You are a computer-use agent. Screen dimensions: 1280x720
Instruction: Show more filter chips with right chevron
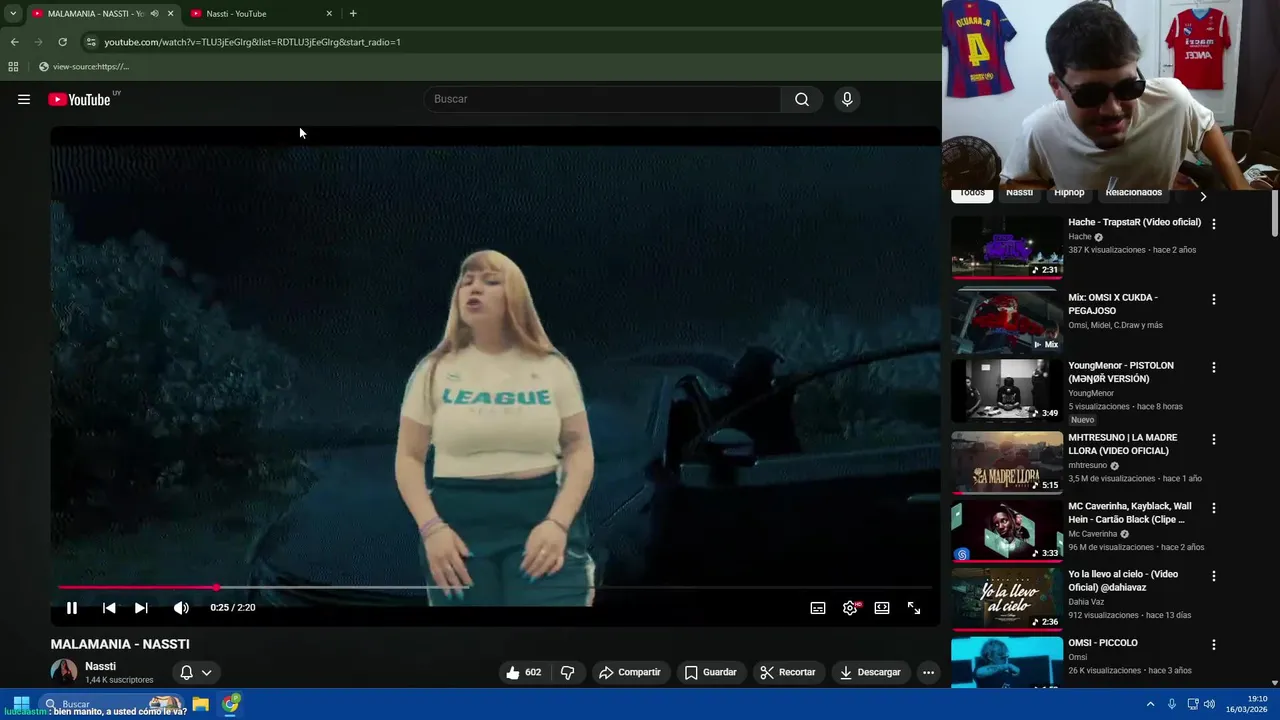pos(1203,196)
